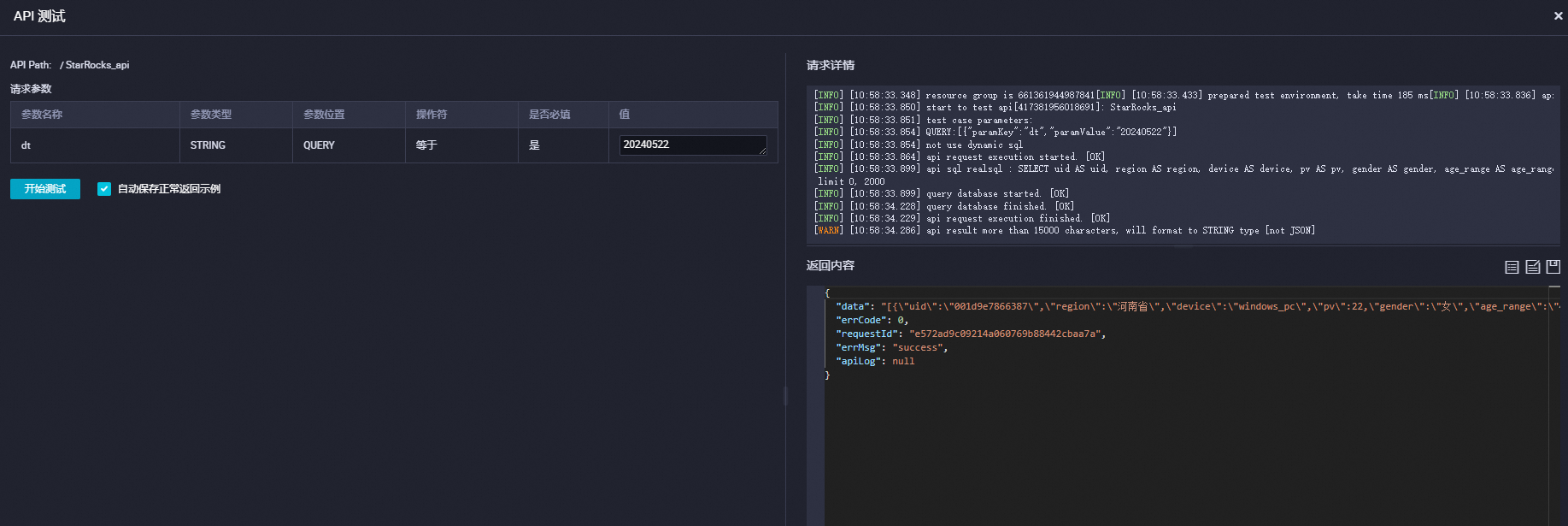Click the first list-format icon above response content
Screen dimensions: 1568x526
(1512, 267)
